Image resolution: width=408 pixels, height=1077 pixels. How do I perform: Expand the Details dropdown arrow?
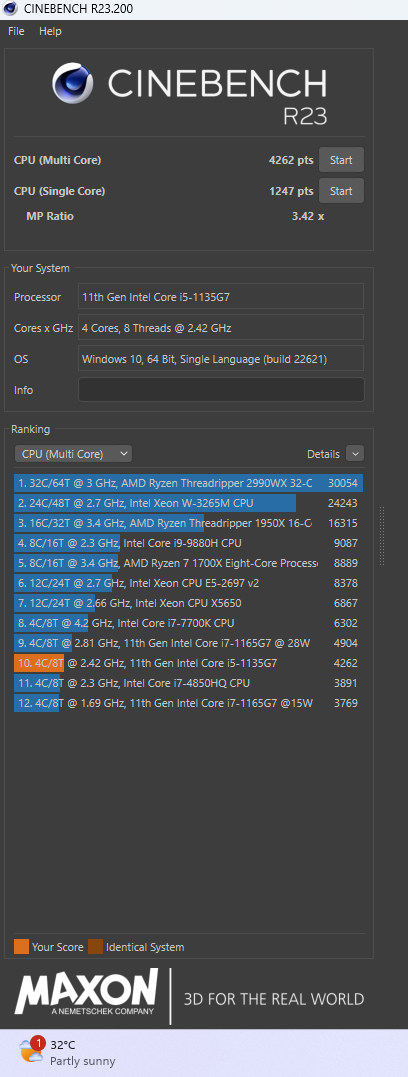355,453
